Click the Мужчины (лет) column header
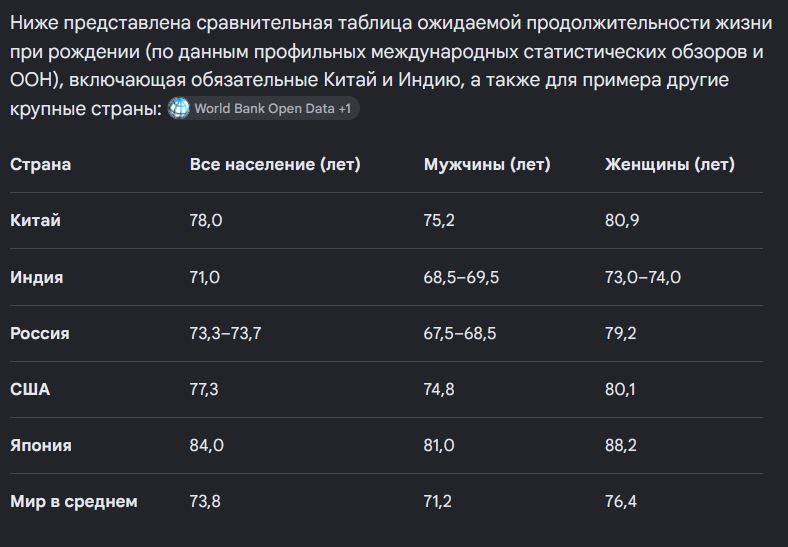This screenshot has width=788, height=547. click(x=487, y=164)
